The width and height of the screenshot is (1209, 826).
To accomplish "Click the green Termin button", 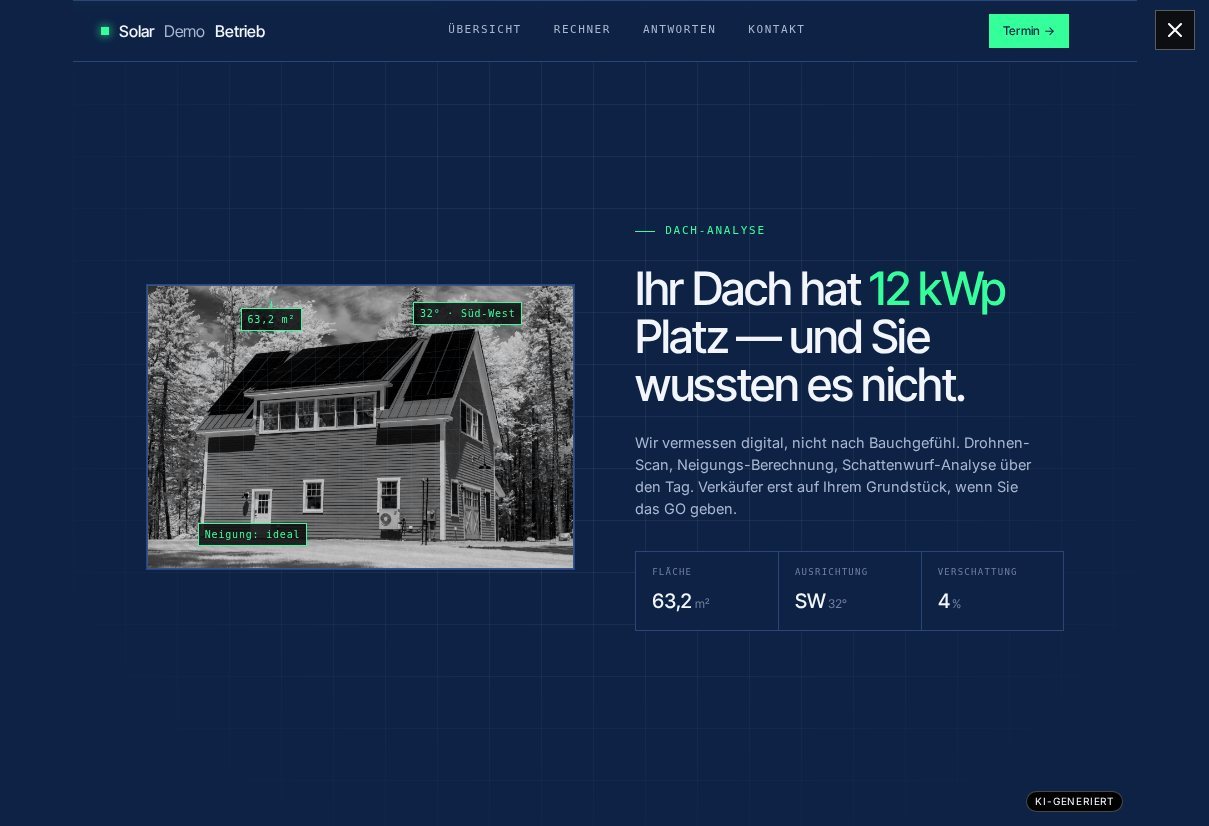I will pos(1028,31).
